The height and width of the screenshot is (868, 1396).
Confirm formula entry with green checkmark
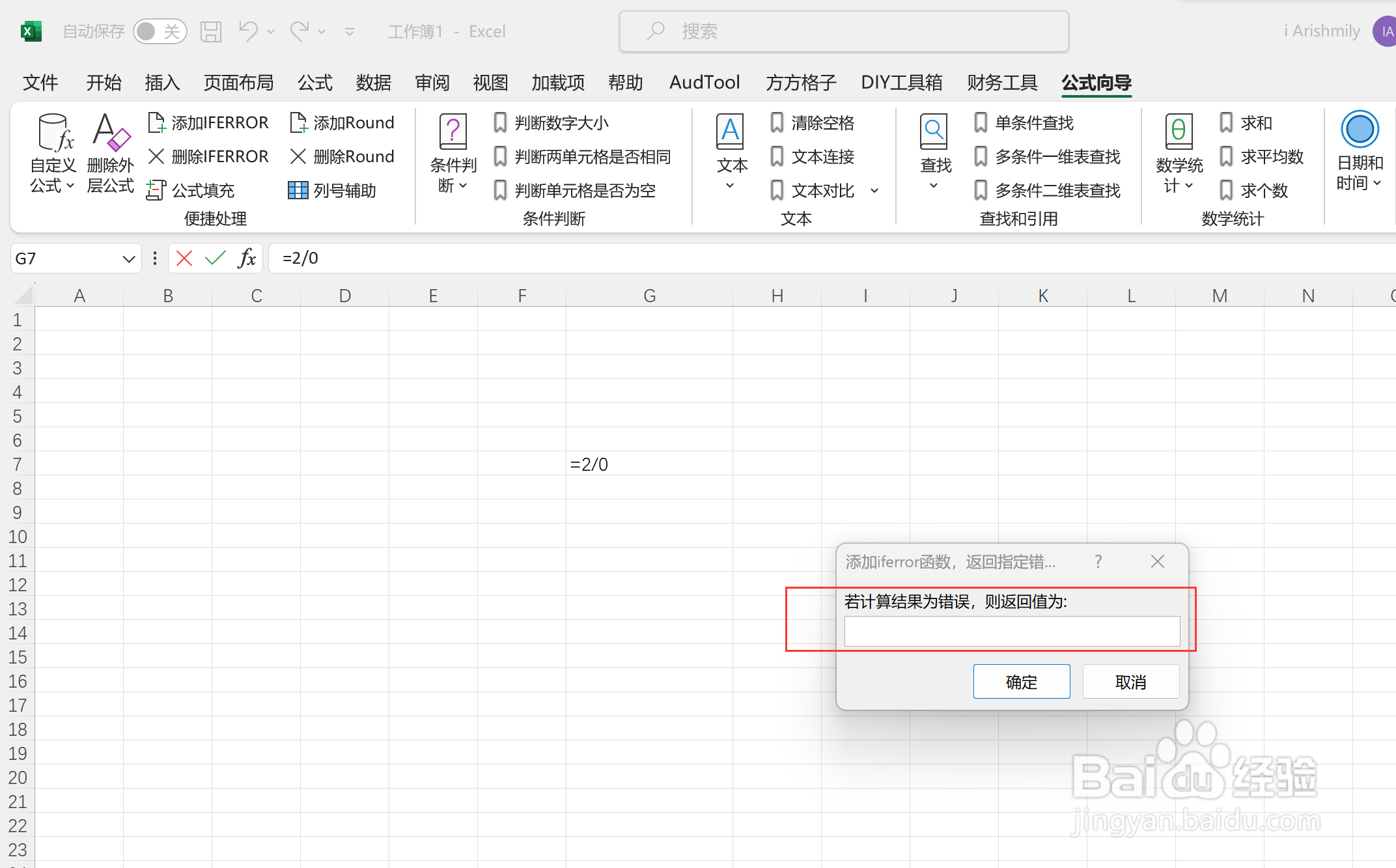click(215, 259)
